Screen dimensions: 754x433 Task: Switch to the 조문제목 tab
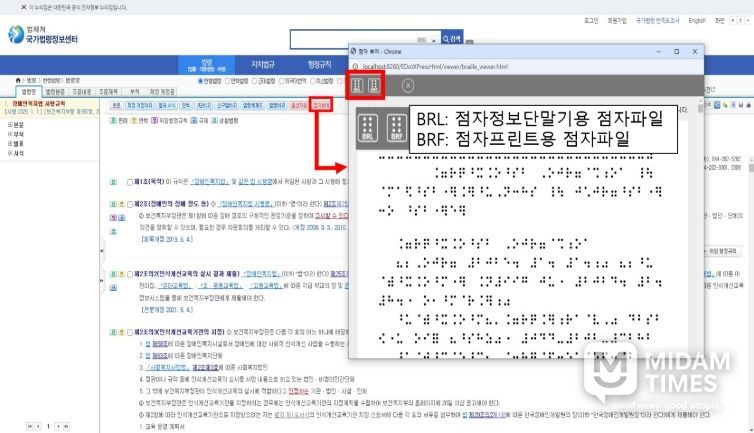click(108, 91)
